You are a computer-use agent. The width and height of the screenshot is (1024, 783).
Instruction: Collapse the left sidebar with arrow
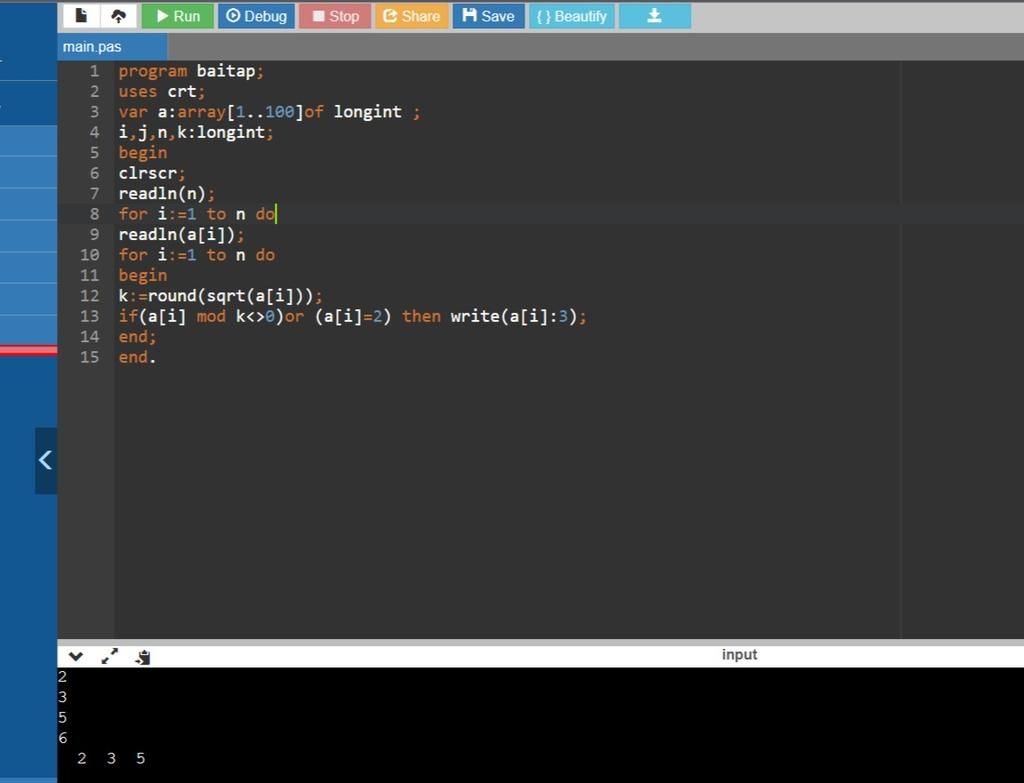tap(46, 460)
